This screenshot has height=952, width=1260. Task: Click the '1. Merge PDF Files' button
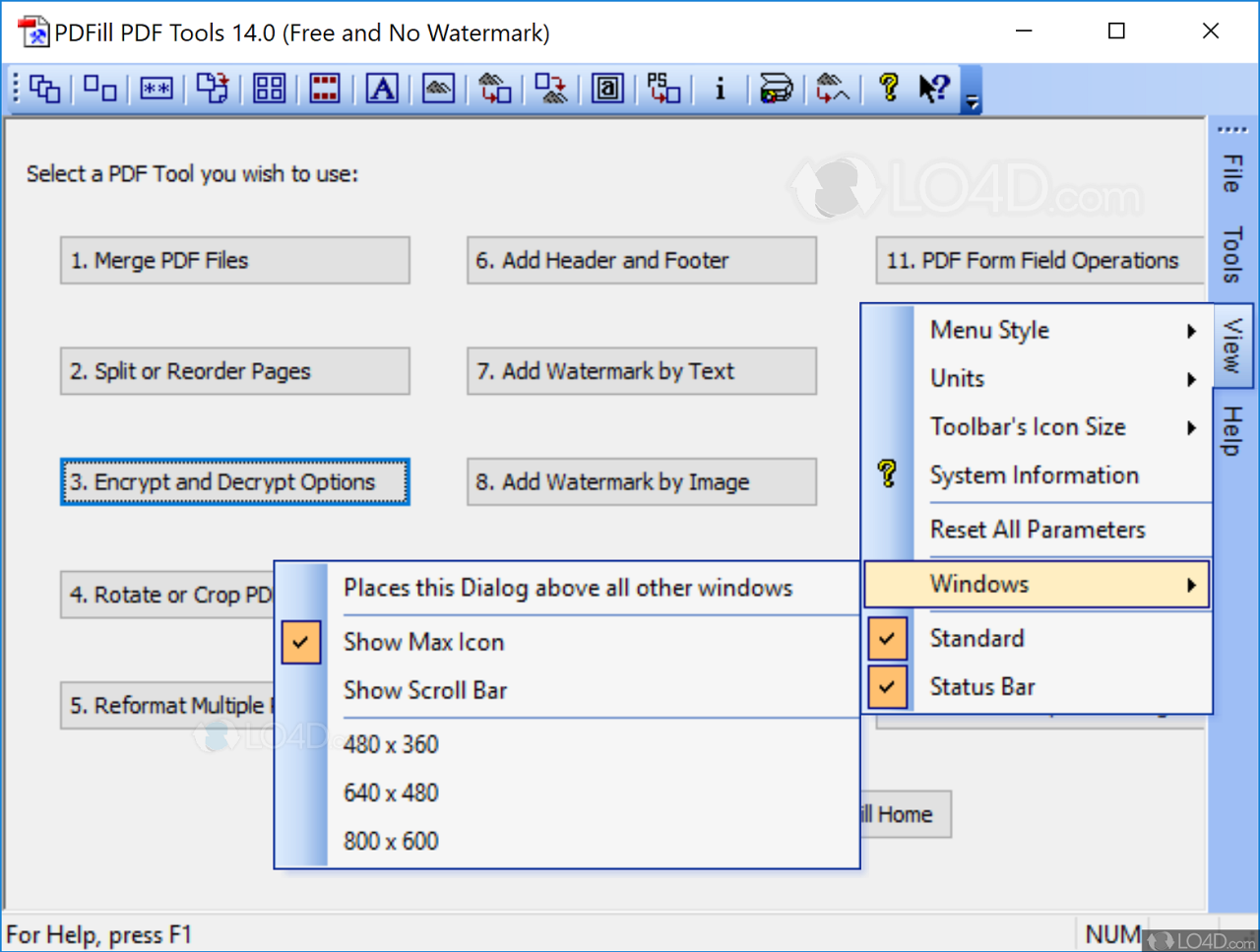click(235, 260)
